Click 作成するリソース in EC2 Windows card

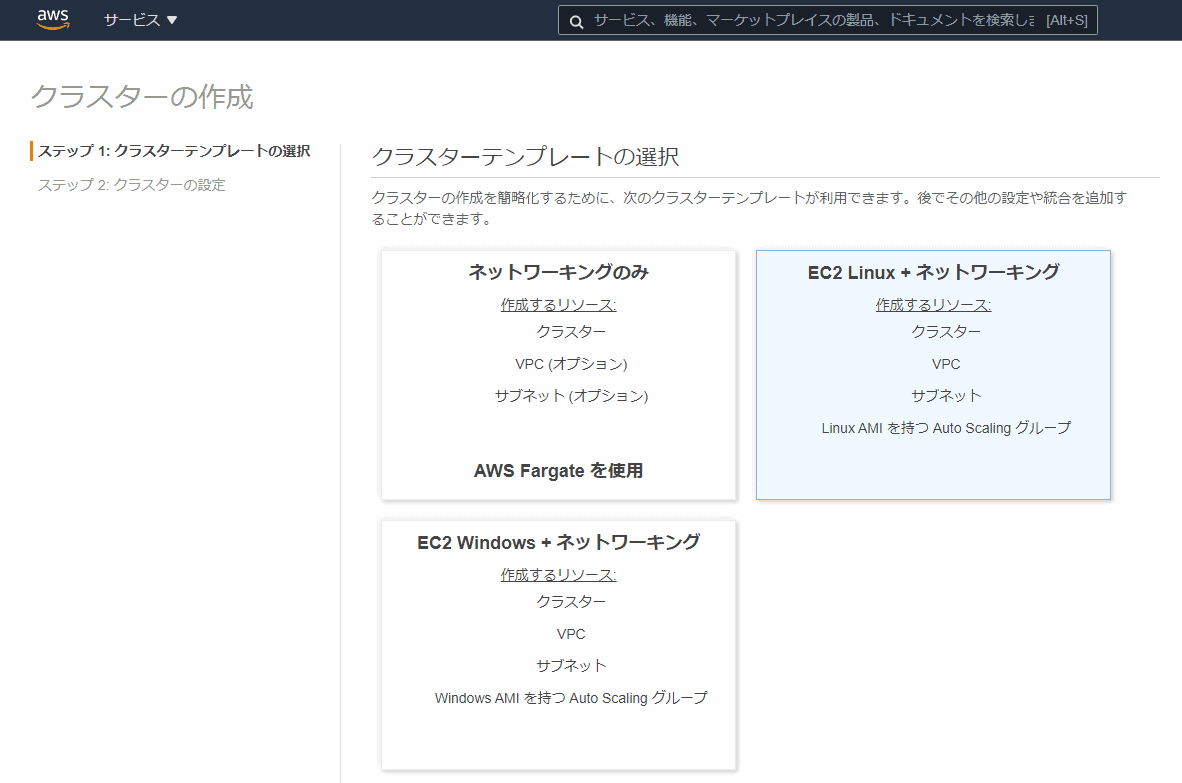pos(559,574)
